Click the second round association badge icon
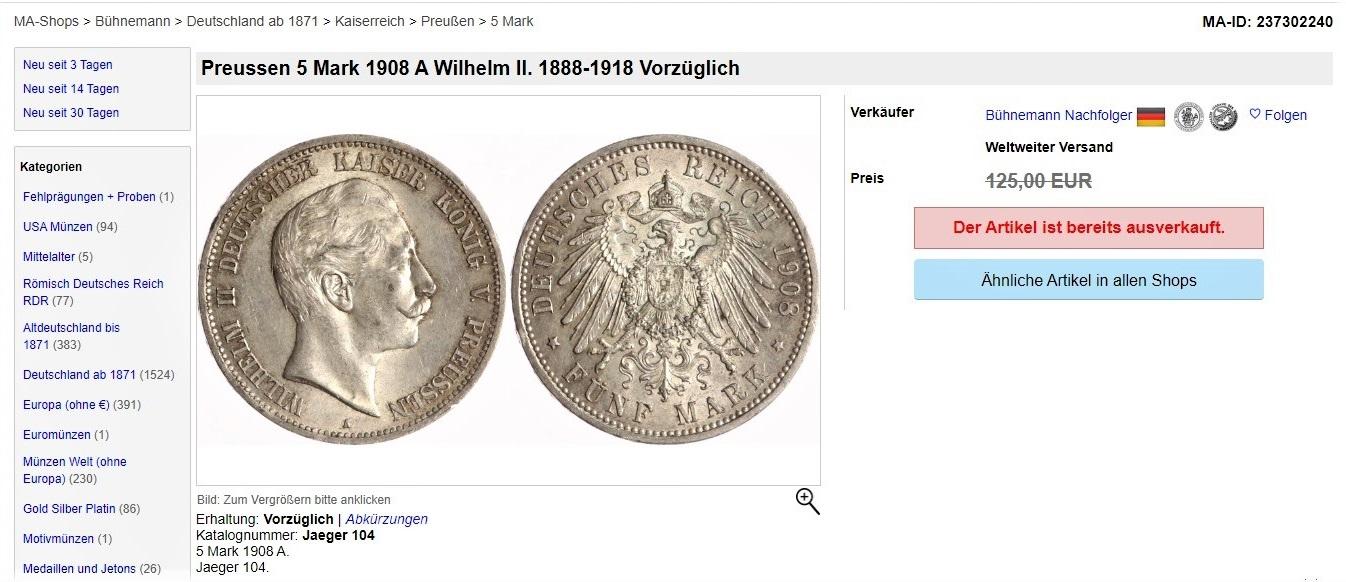 (x=1224, y=116)
